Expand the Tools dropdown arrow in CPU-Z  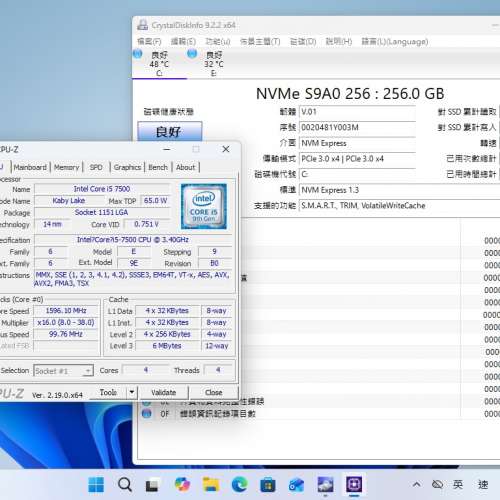coord(132,392)
